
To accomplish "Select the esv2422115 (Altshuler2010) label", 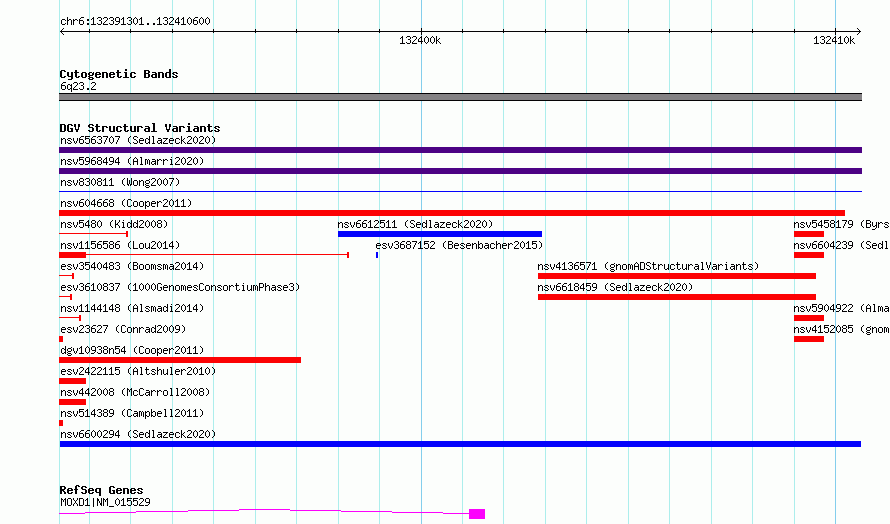I will 138,371.
